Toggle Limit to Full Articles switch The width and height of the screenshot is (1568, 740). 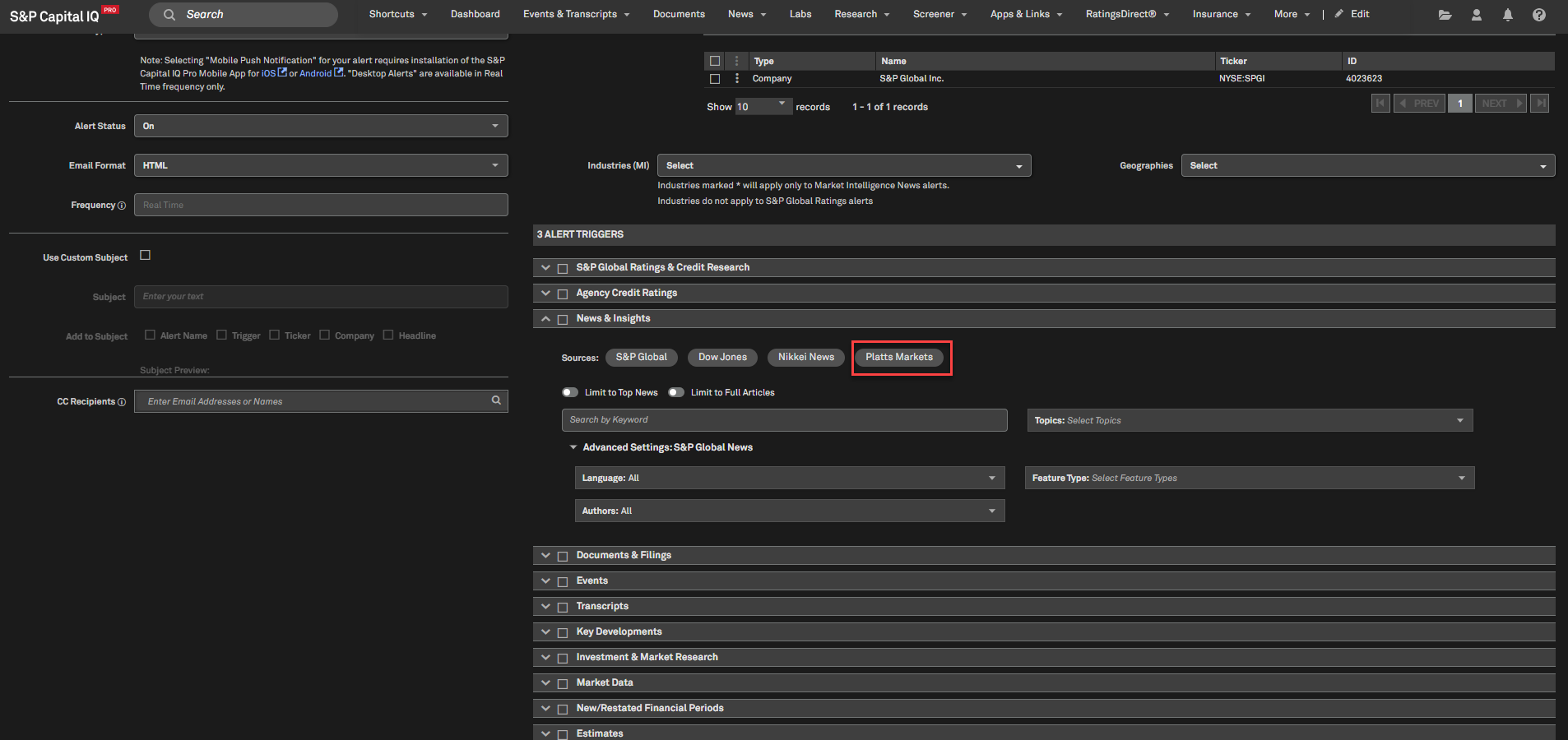(676, 392)
